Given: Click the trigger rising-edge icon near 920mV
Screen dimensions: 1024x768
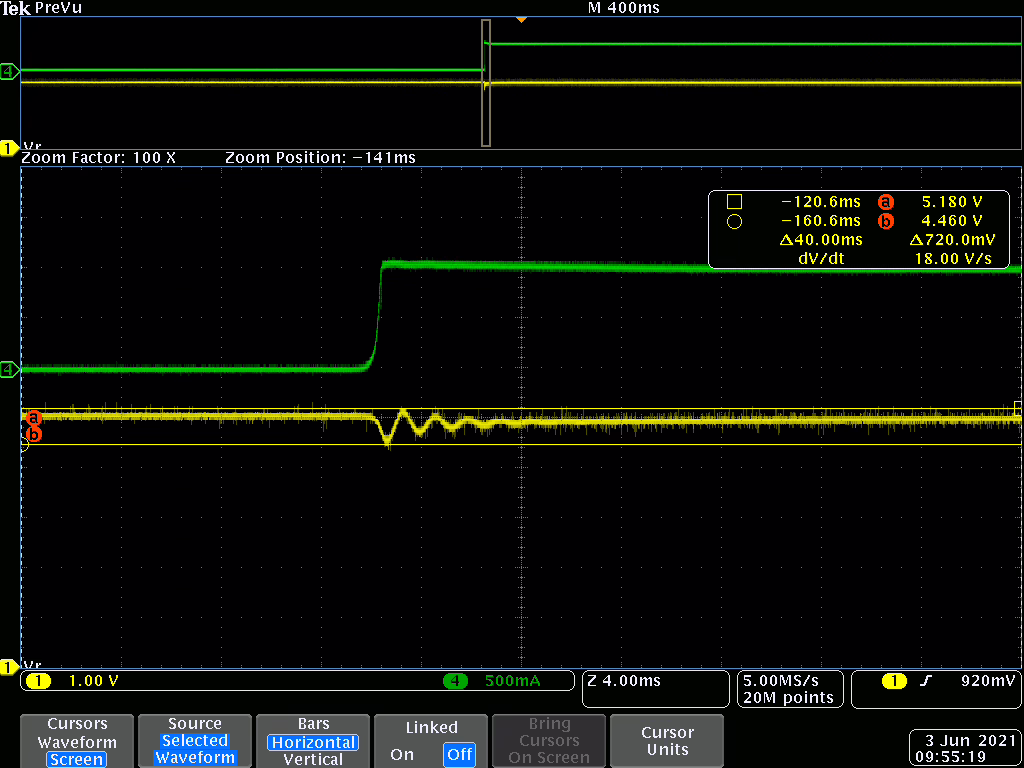Looking at the screenshot, I should (x=926, y=681).
